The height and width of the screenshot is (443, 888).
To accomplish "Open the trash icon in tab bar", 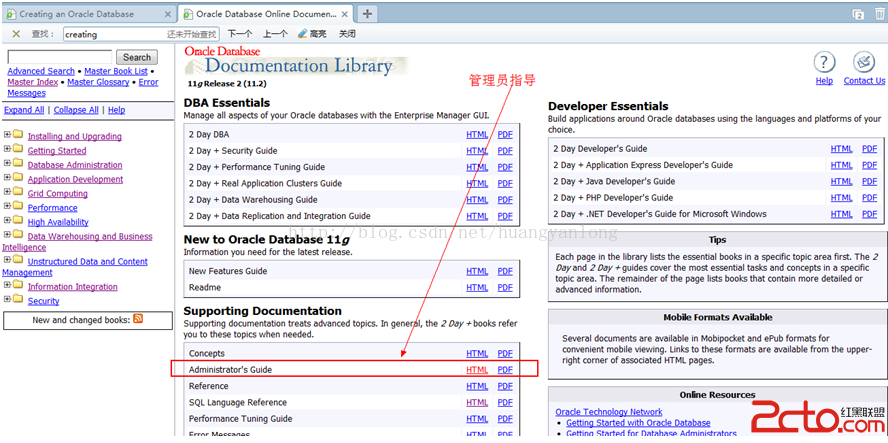I will click(x=879, y=14).
